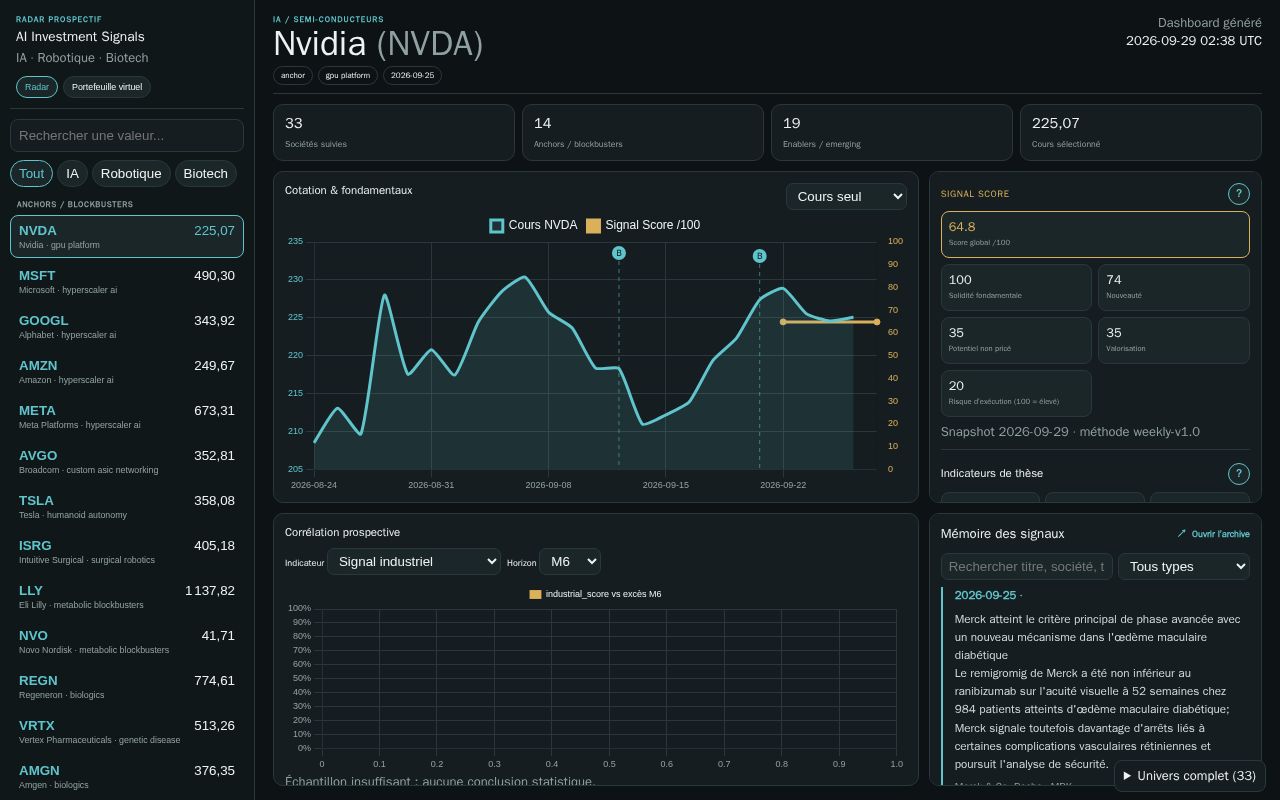Select VRTX Vertex Pharmaceuticals row

(x=127, y=732)
